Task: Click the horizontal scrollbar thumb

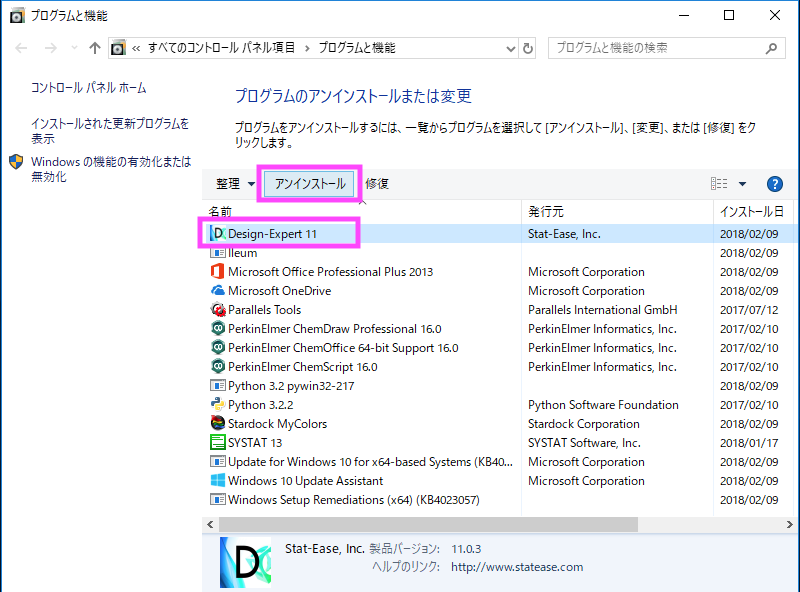Action: 429,524
